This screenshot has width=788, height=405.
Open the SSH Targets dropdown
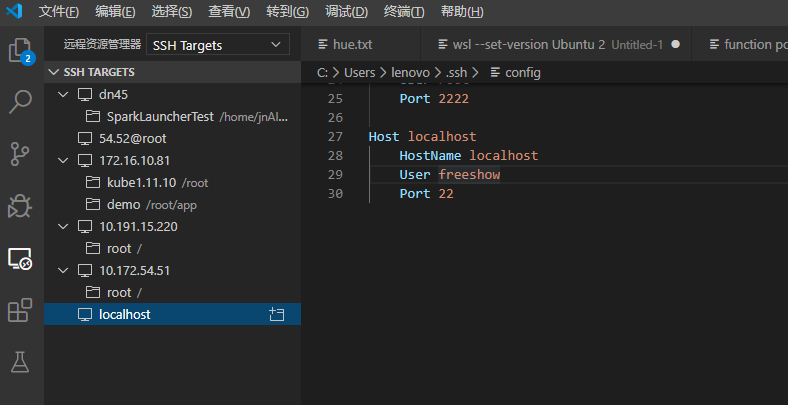click(217, 45)
